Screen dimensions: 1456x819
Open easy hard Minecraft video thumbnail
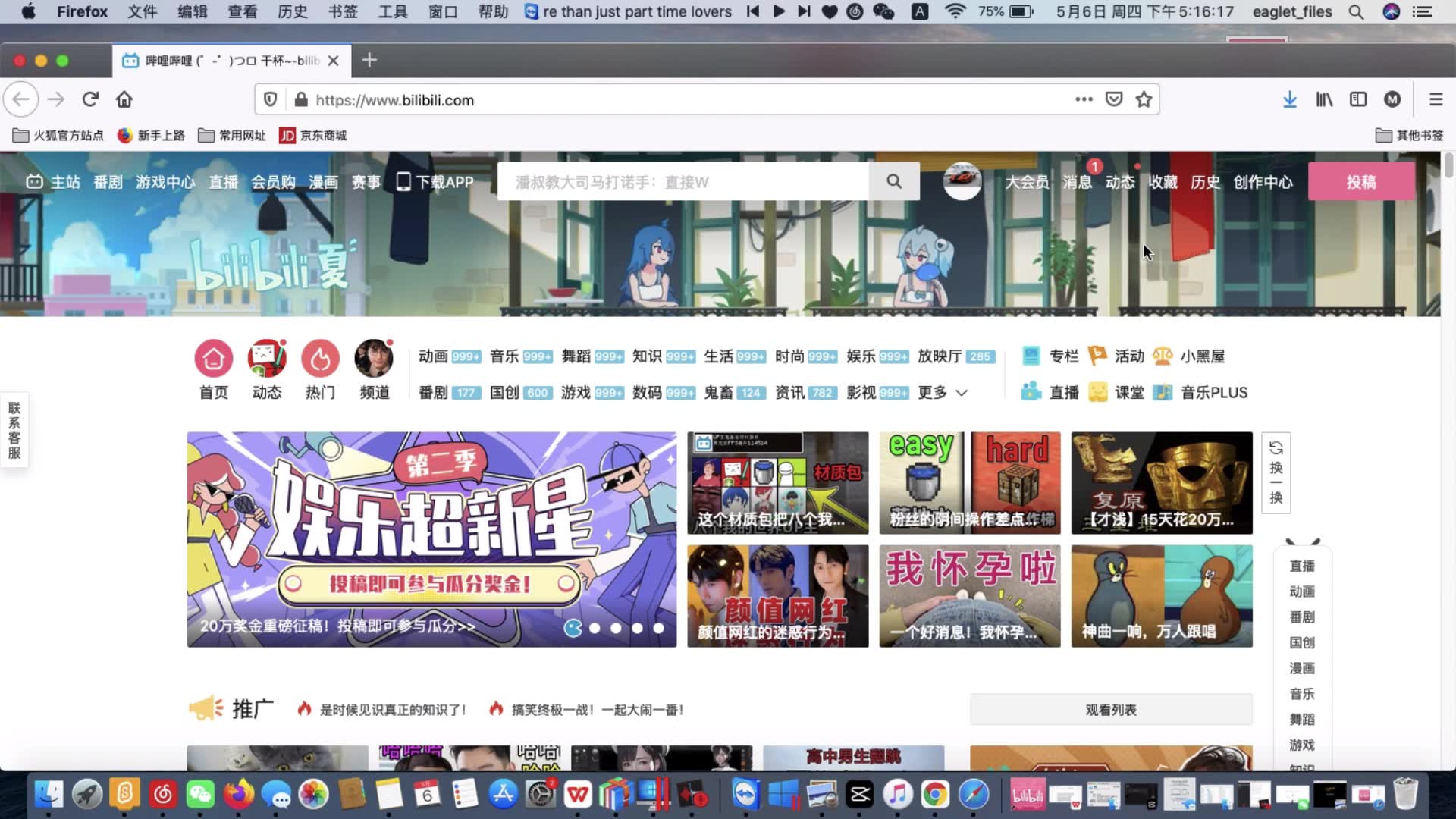[970, 483]
